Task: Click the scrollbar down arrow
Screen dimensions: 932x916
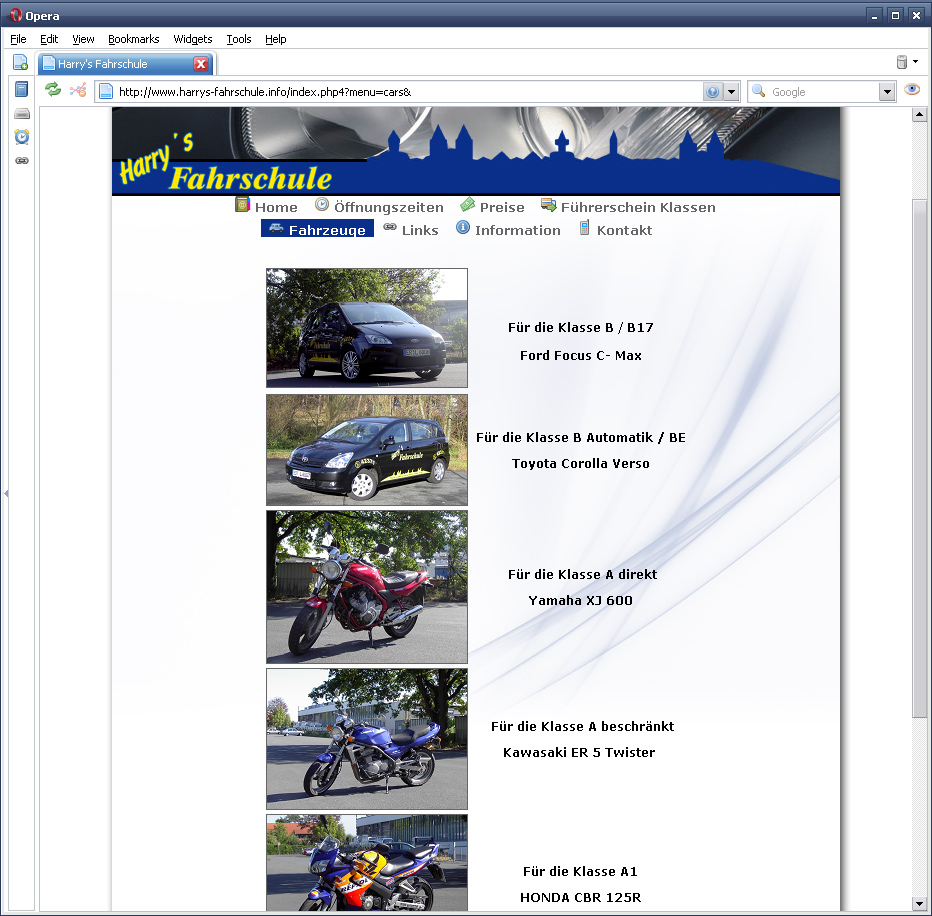Action: (920, 904)
